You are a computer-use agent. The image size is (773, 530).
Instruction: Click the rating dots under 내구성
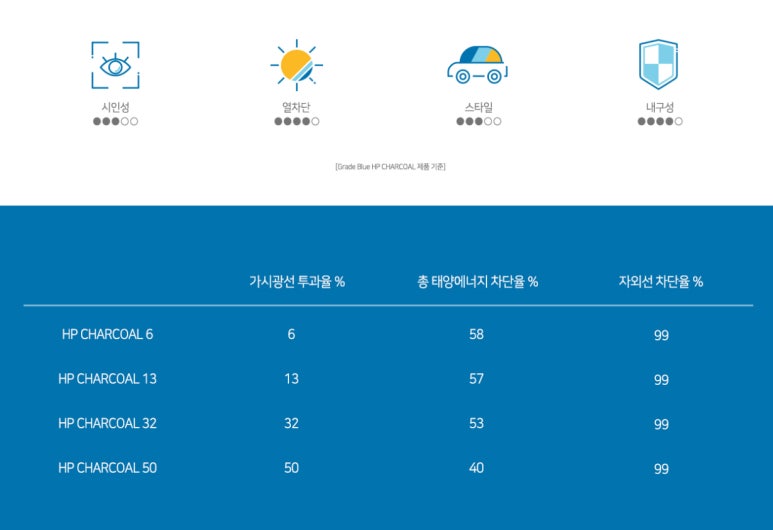(x=660, y=122)
